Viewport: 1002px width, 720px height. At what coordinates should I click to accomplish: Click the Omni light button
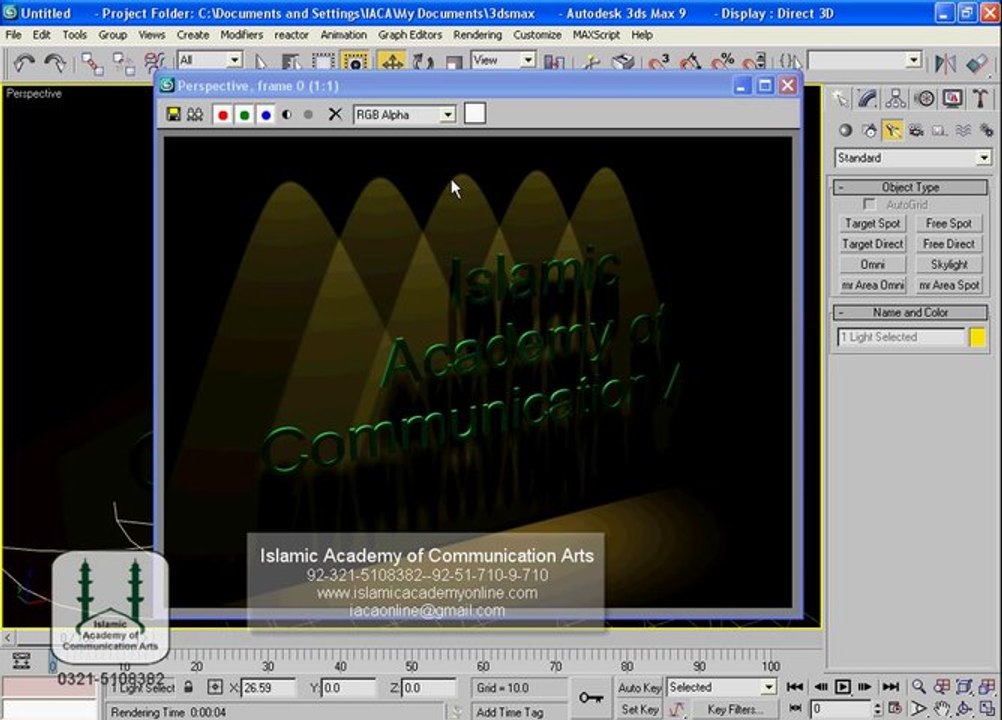coord(872,264)
